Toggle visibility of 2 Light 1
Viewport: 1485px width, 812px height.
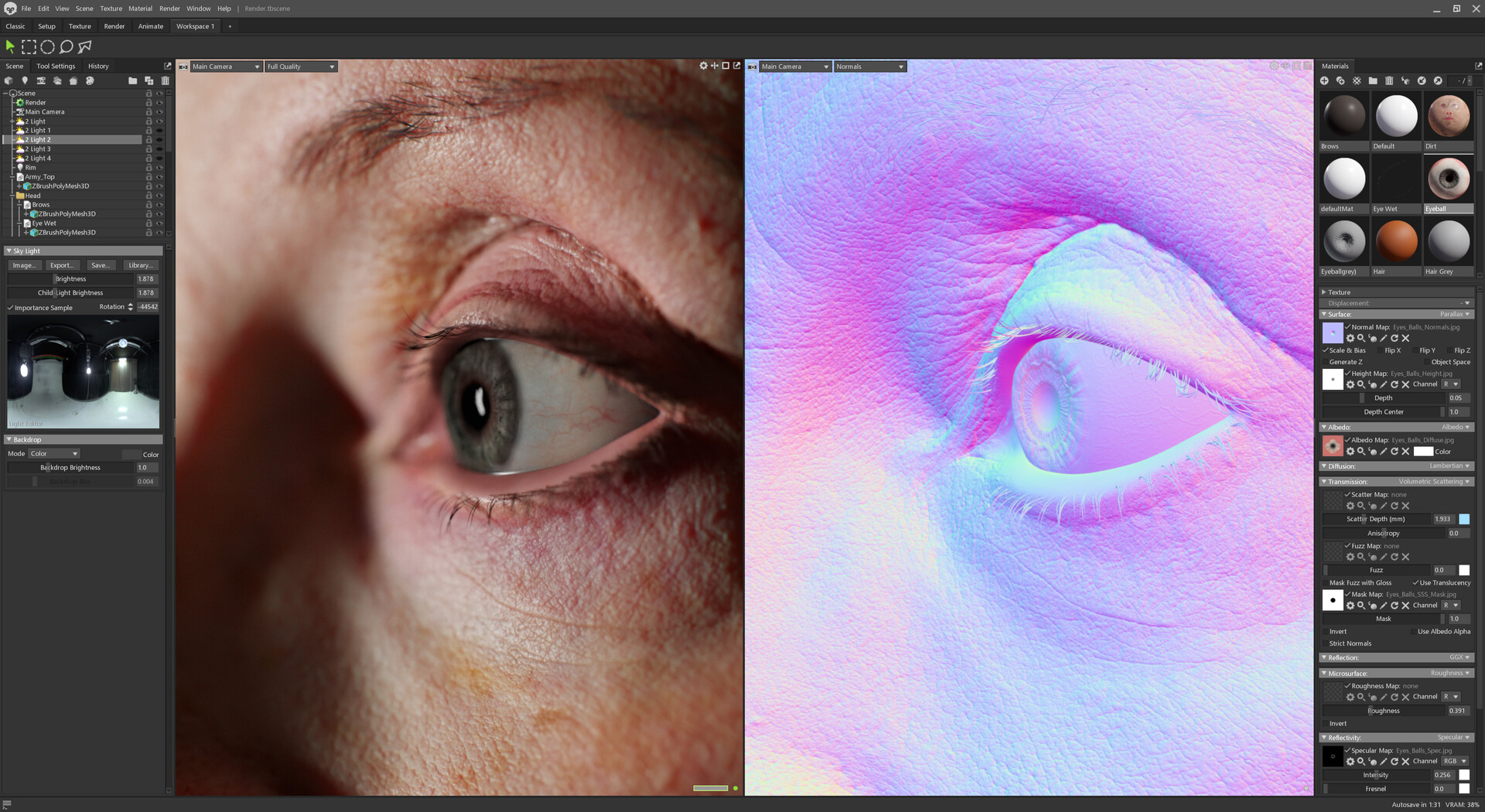coord(159,130)
